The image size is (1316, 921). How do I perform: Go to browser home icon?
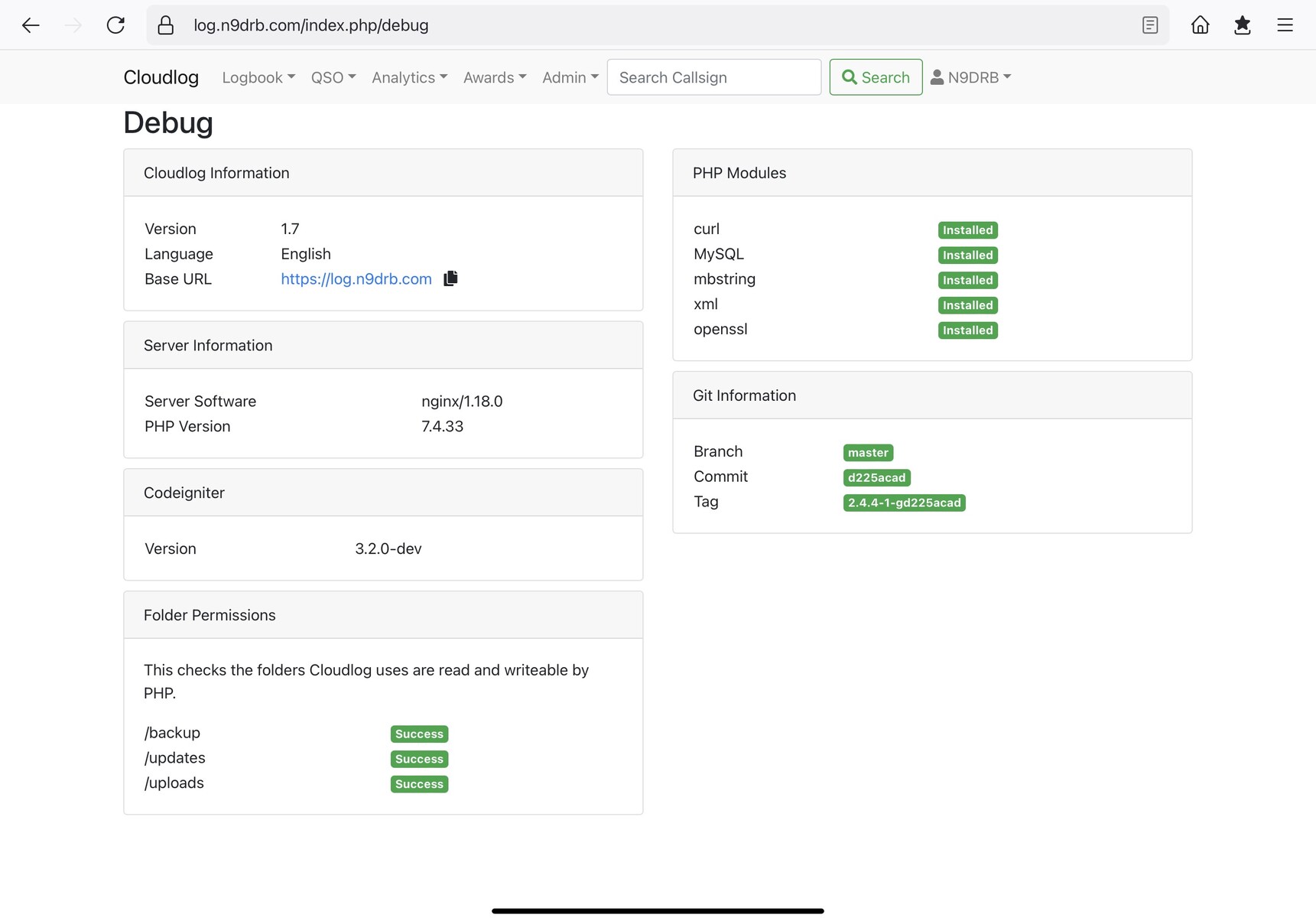click(x=1200, y=25)
